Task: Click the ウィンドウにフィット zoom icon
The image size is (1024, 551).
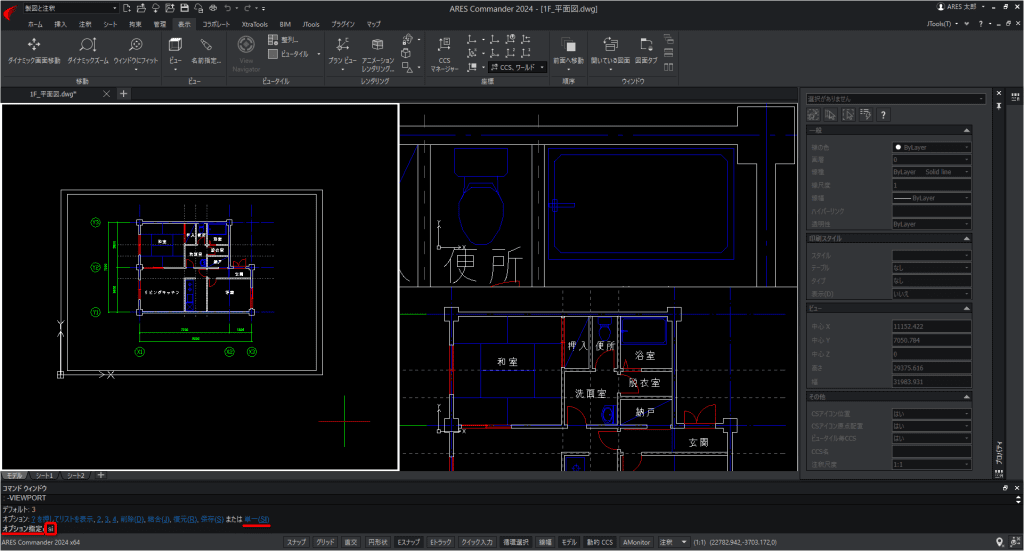Action: (x=136, y=51)
